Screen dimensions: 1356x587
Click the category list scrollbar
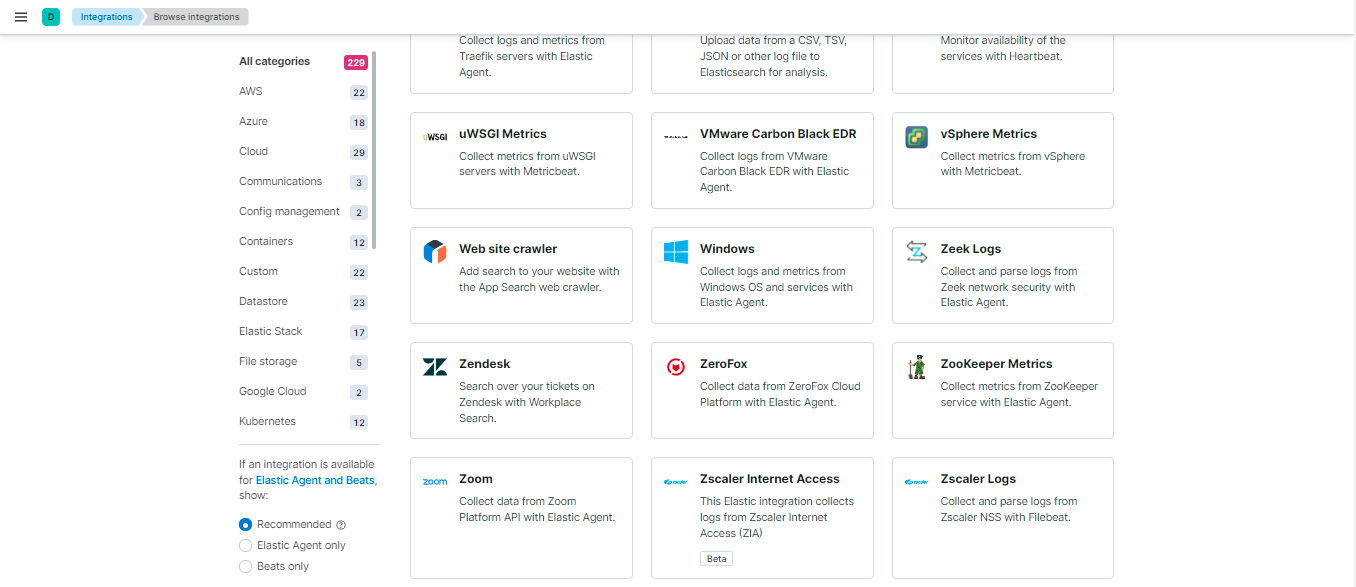click(x=374, y=150)
